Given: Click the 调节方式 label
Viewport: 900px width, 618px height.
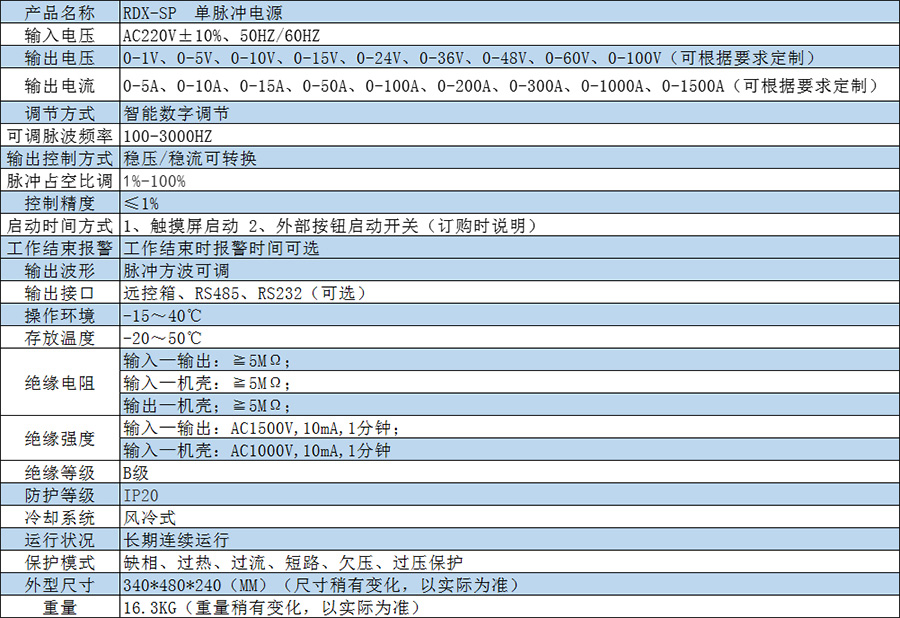Looking at the screenshot, I should (x=60, y=113).
